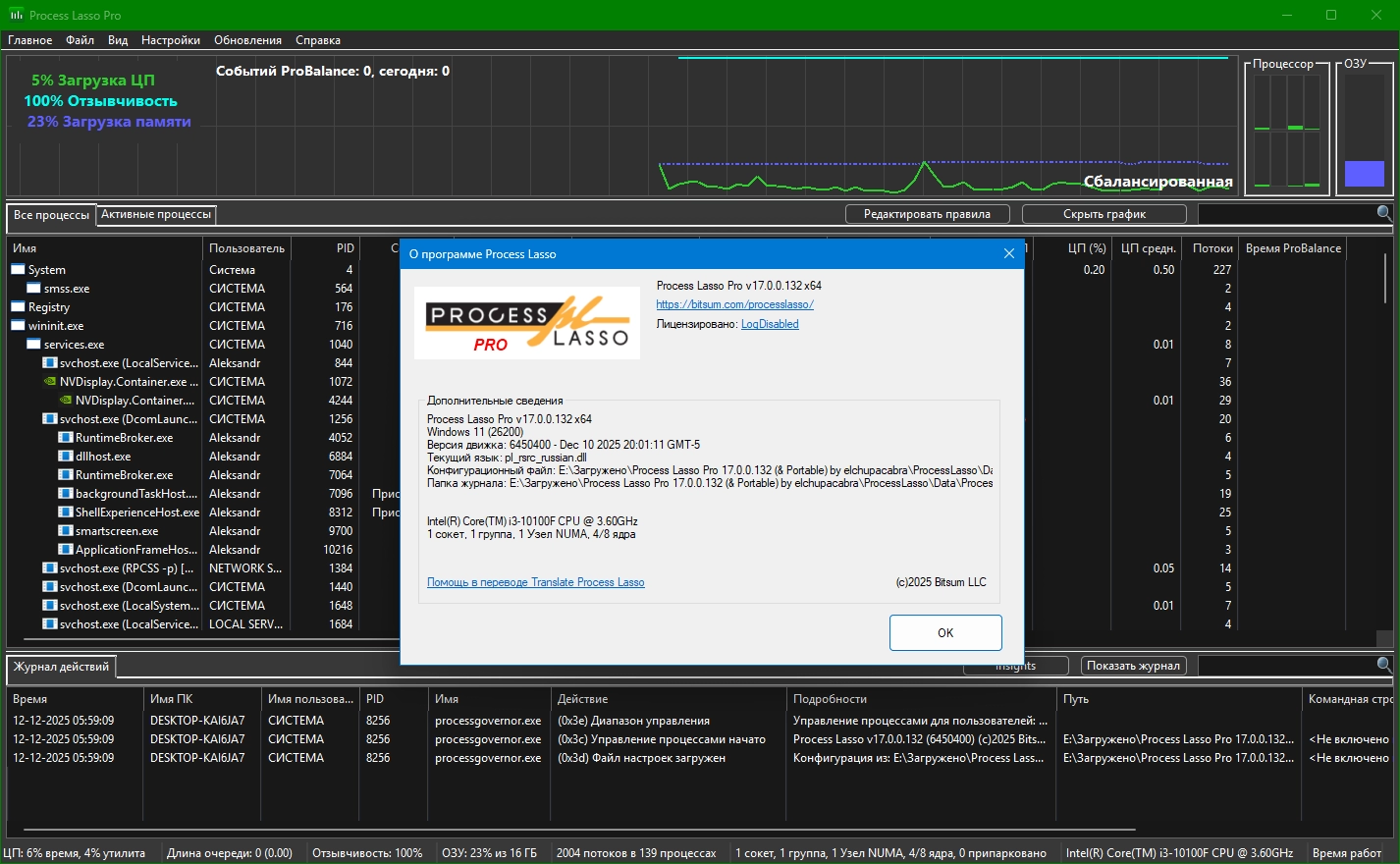The width and height of the screenshot is (1400, 864).
Task: Sort by the ЦП средн. column header
Action: click(x=1148, y=248)
